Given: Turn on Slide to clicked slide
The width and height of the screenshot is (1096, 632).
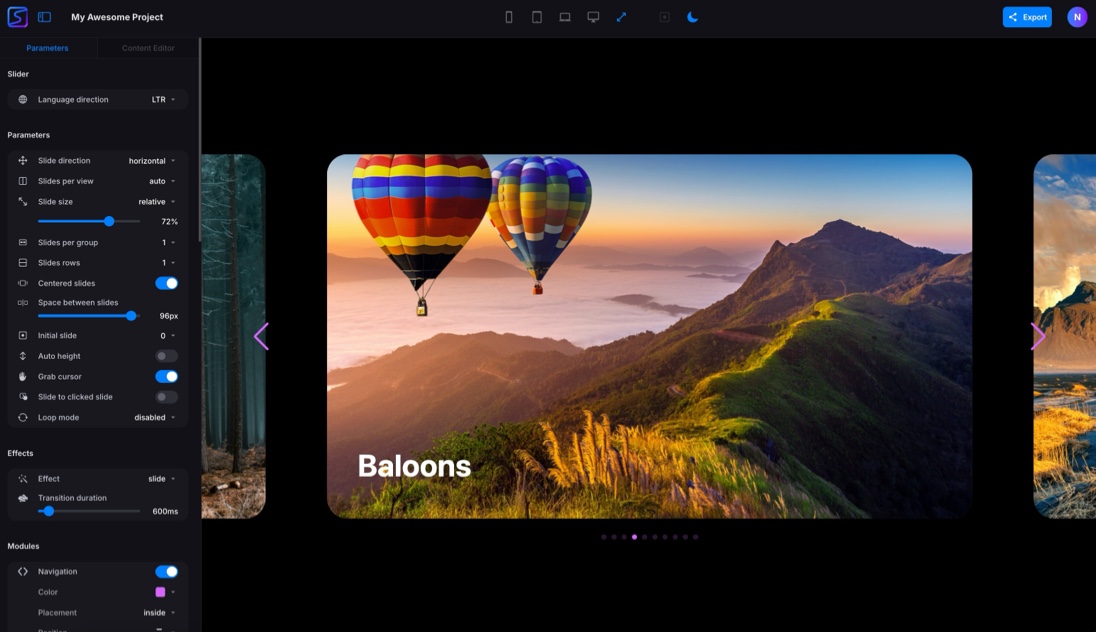Looking at the screenshot, I should pos(166,397).
